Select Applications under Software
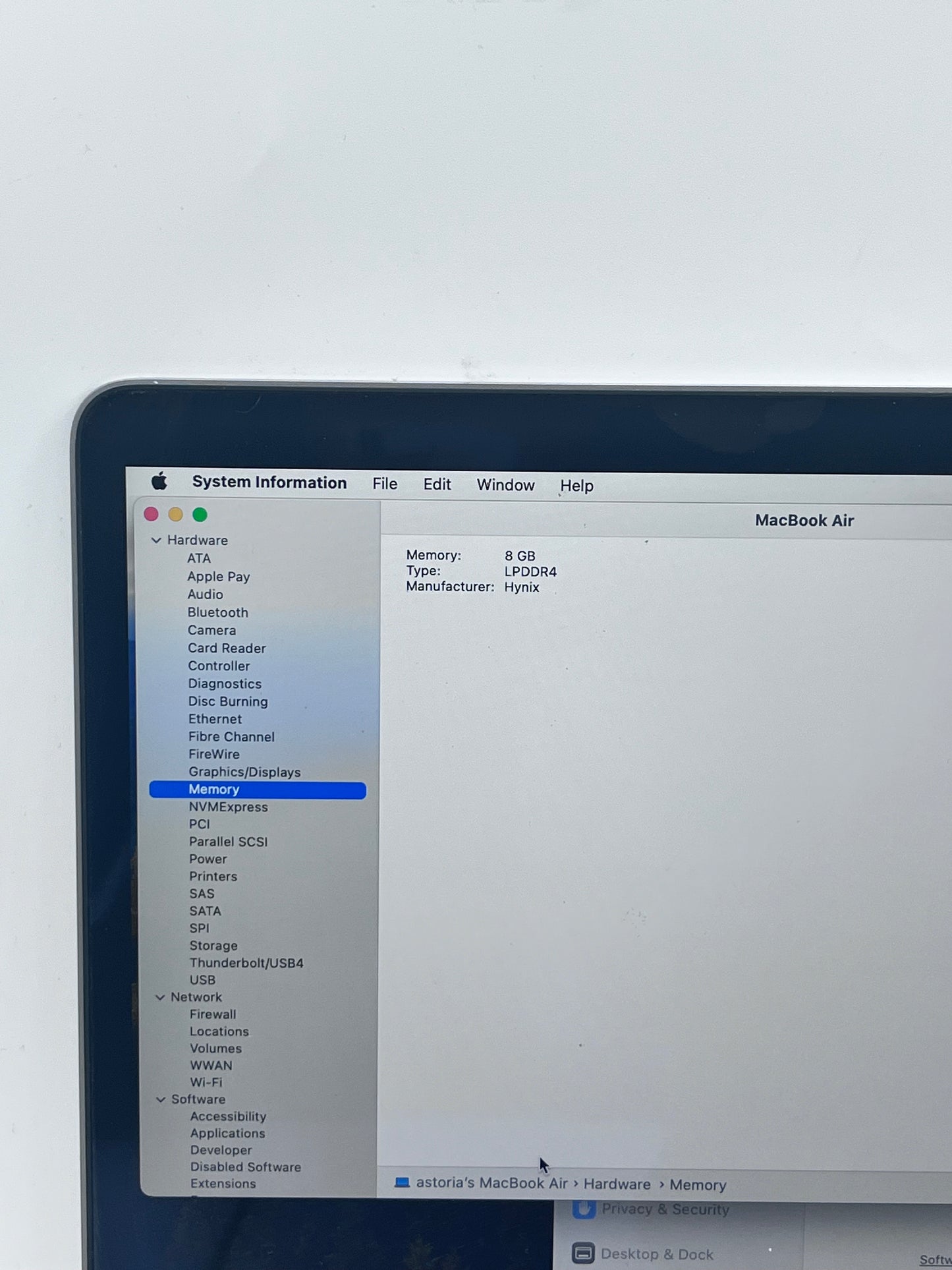952x1270 pixels. point(228,1134)
